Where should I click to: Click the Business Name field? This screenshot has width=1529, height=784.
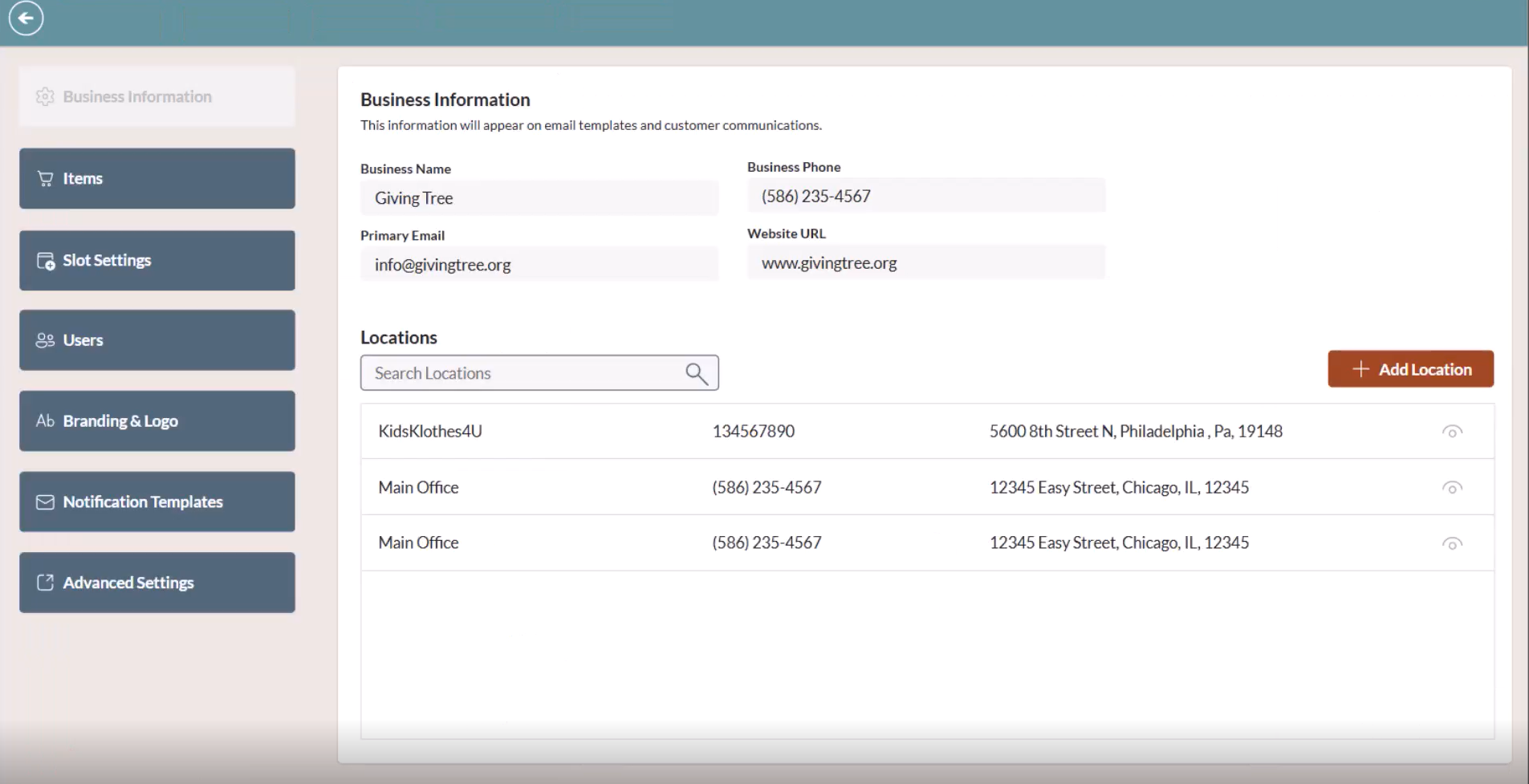pyautogui.click(x=539, y=198)
